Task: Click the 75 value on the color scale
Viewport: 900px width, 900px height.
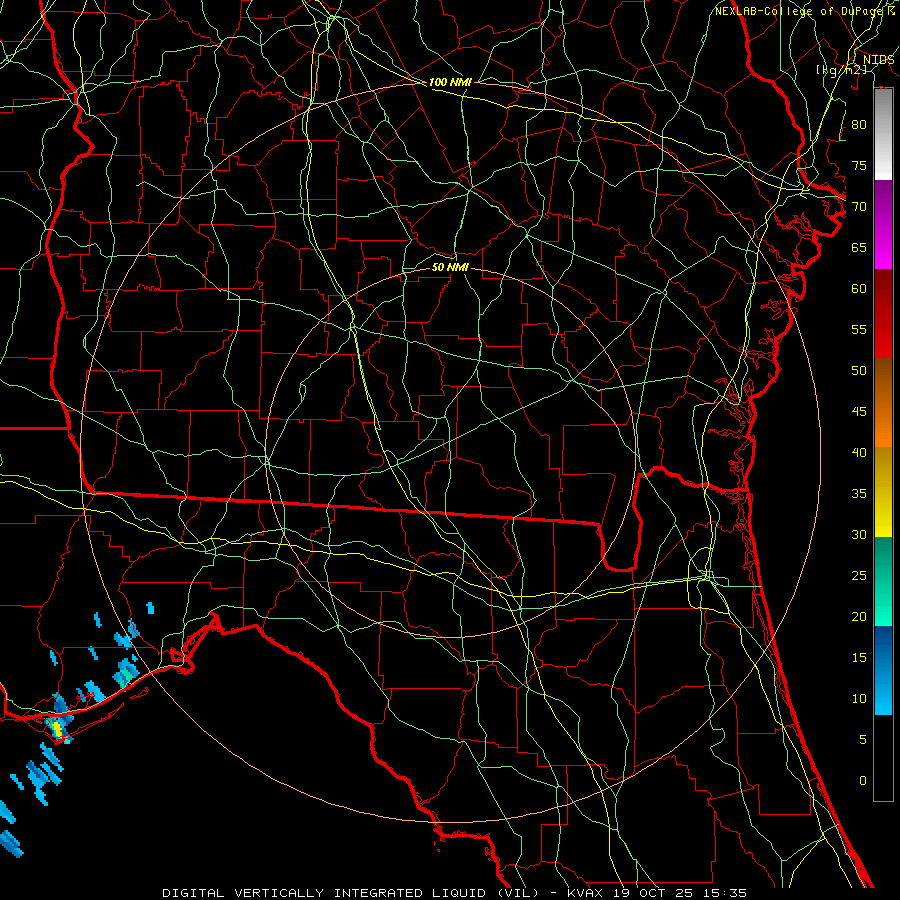Action: point(859,165)
